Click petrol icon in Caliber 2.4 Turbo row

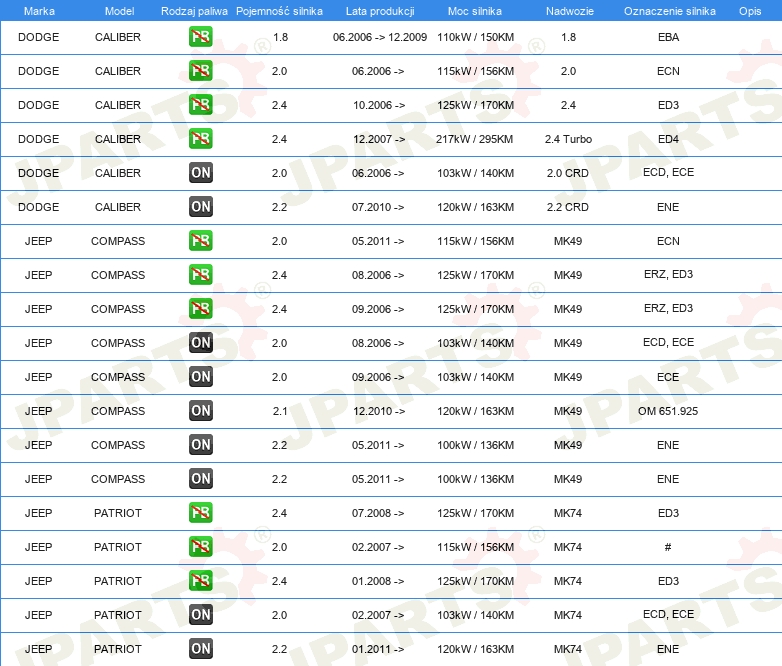coord(200,139)
